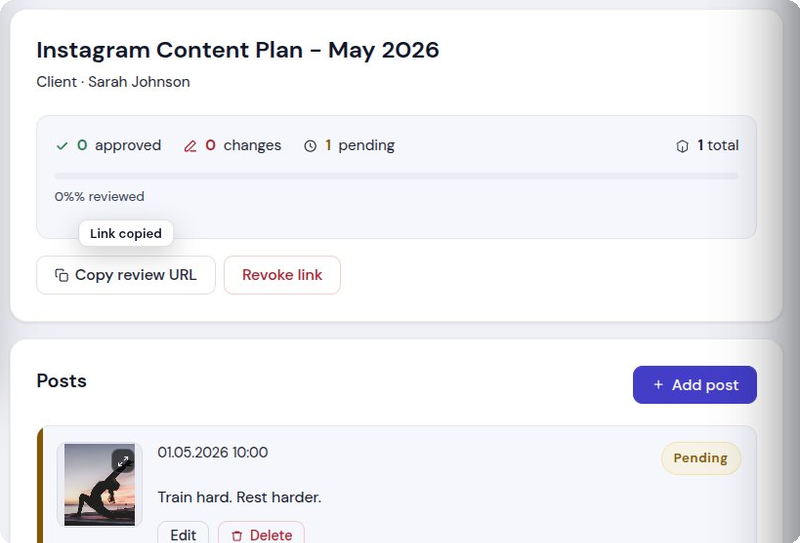Edit the Train hard post

point(183,534)
